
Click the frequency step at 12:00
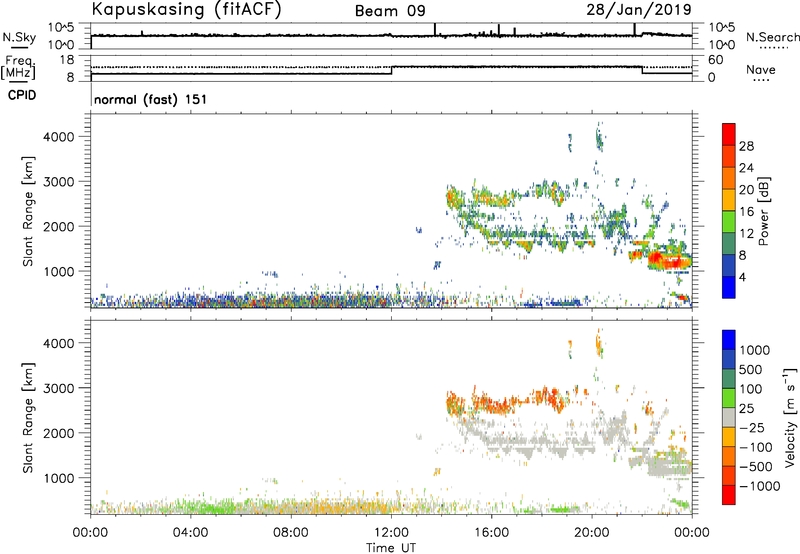[392, 70]
